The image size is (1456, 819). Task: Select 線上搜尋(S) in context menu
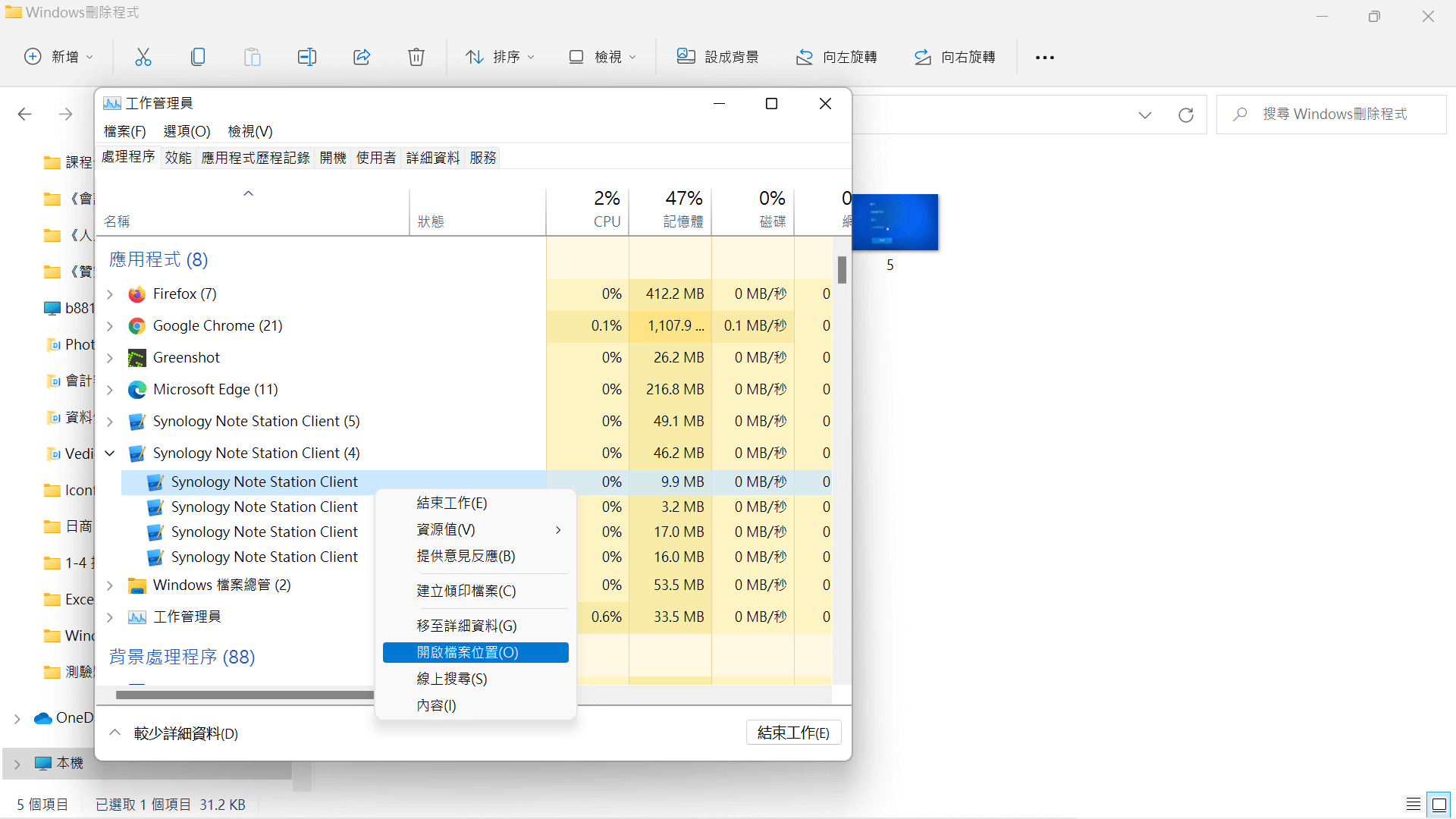tap(475, 679)
